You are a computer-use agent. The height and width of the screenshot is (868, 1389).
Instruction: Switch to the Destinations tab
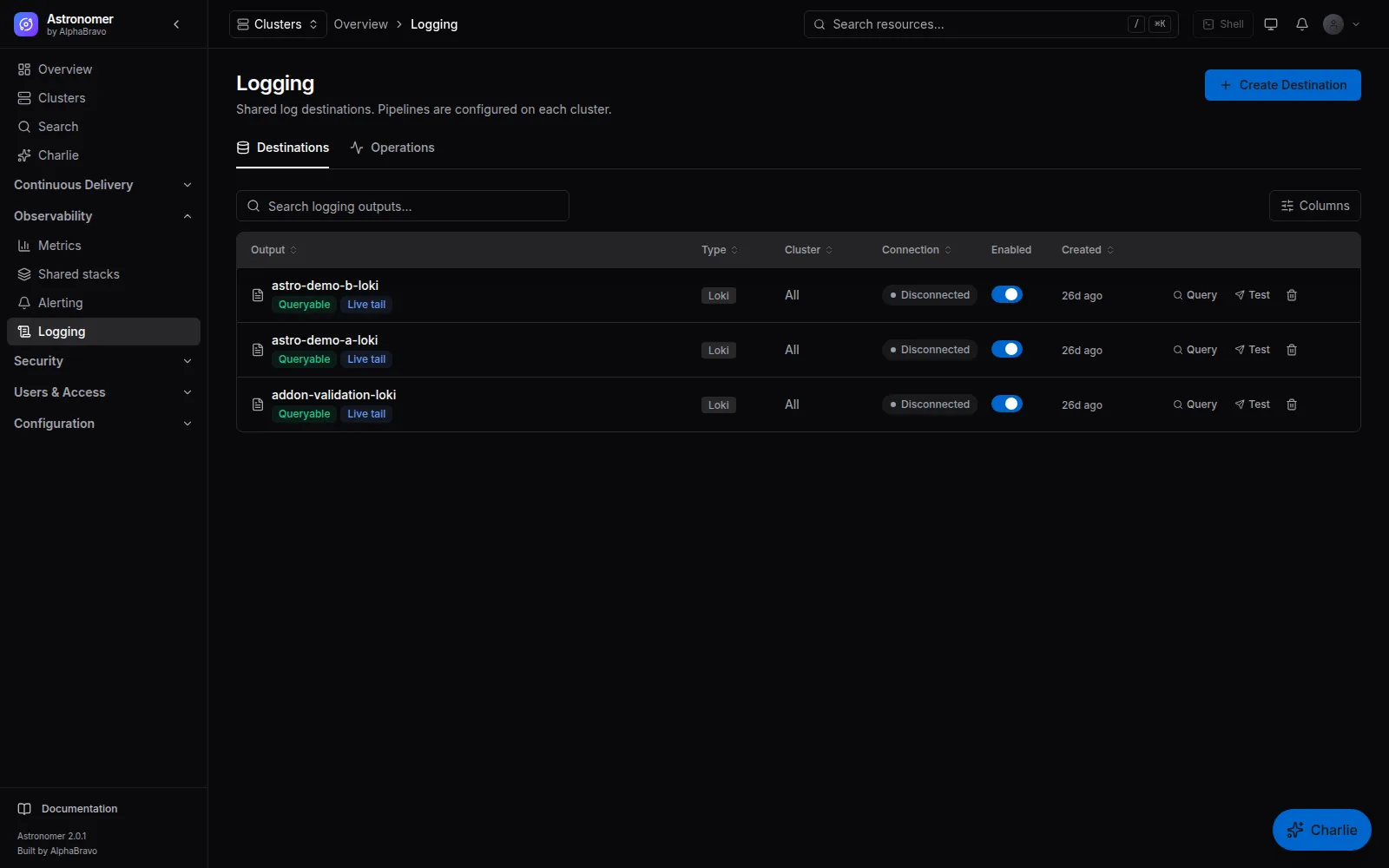(283, 148)
